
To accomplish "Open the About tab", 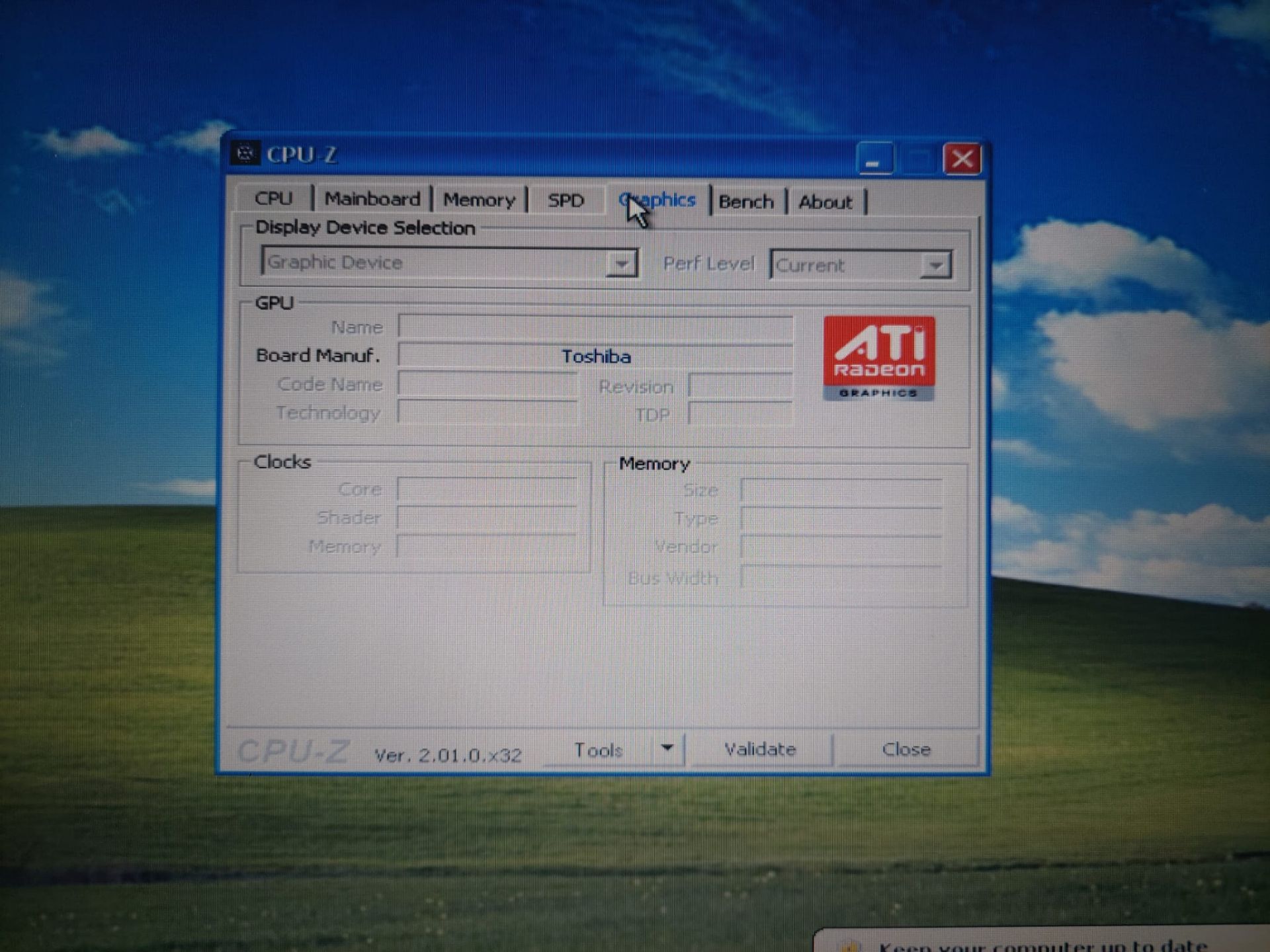I will click(x=825, y=202).
